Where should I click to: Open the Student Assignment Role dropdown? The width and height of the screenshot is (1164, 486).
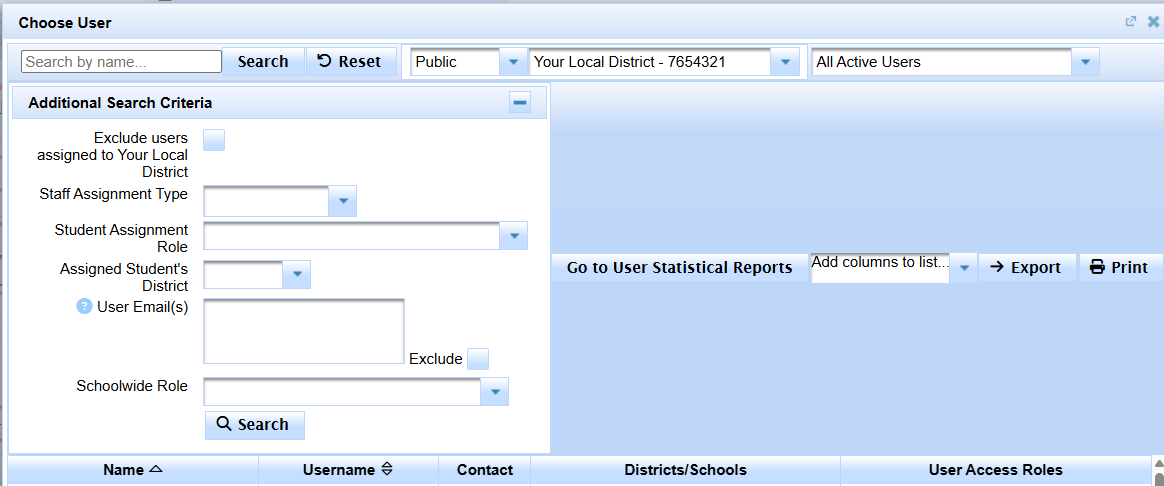(x=514, y=236)
